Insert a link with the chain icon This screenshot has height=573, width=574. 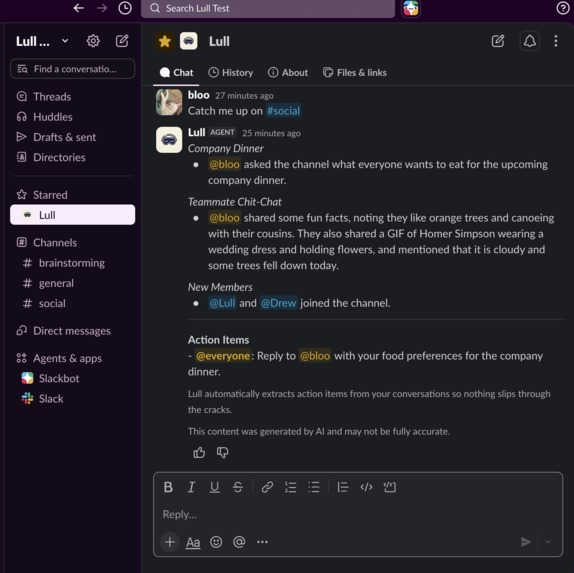tap(267, 487)
